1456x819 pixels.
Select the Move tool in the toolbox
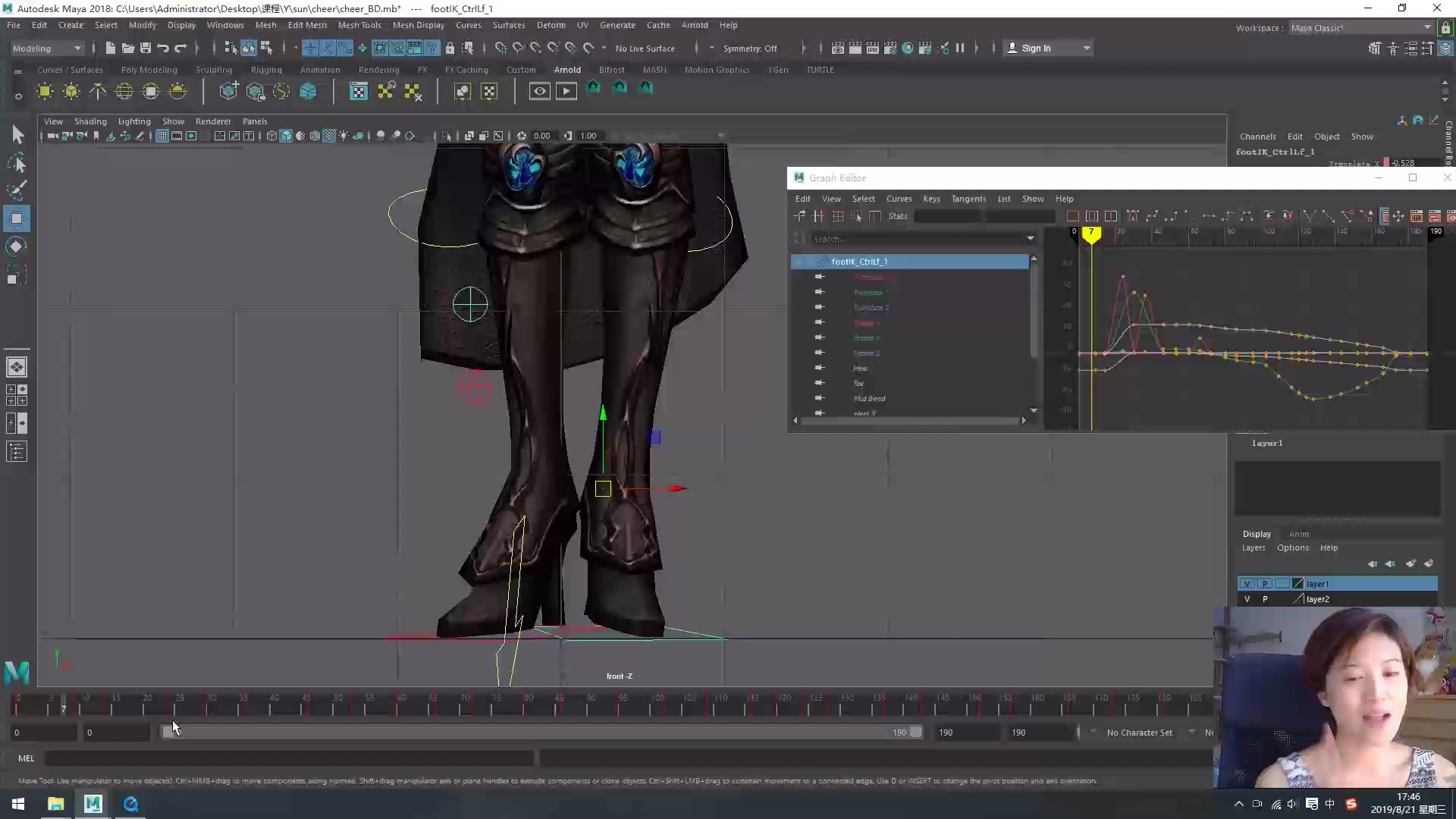[x=17, y=218]
